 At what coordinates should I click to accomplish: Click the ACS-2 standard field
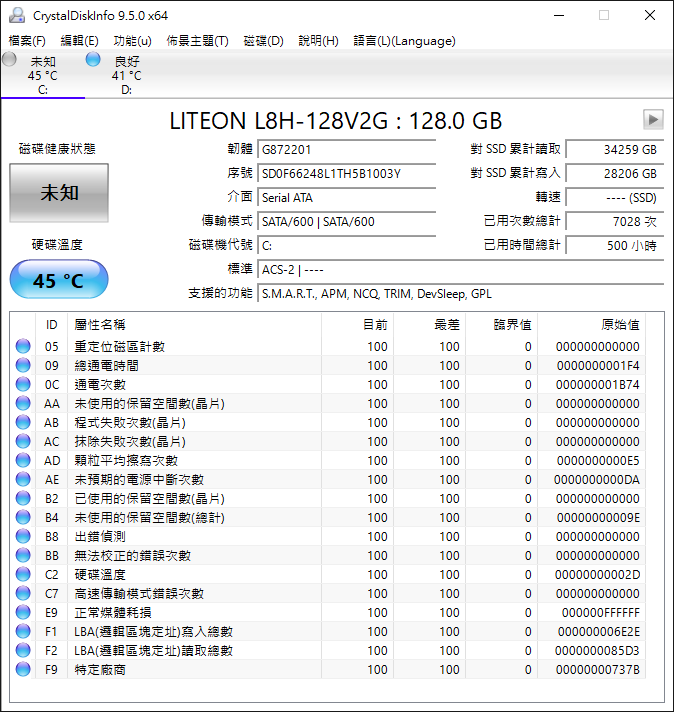(461, 270)
